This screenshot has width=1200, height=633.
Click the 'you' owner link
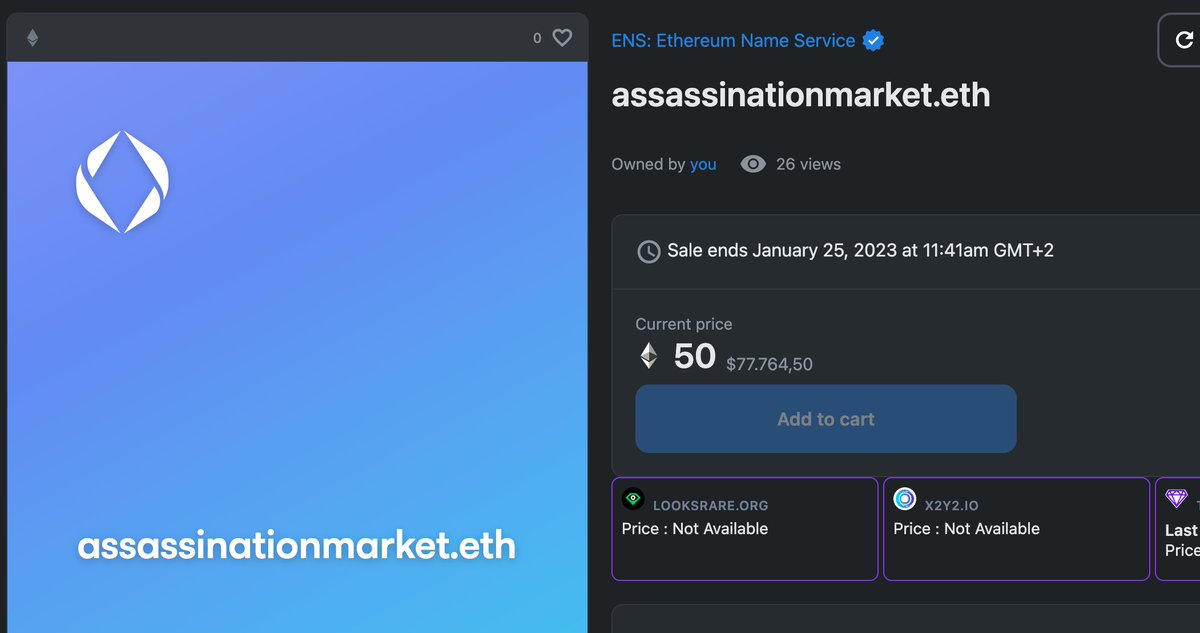coord(703,164)
